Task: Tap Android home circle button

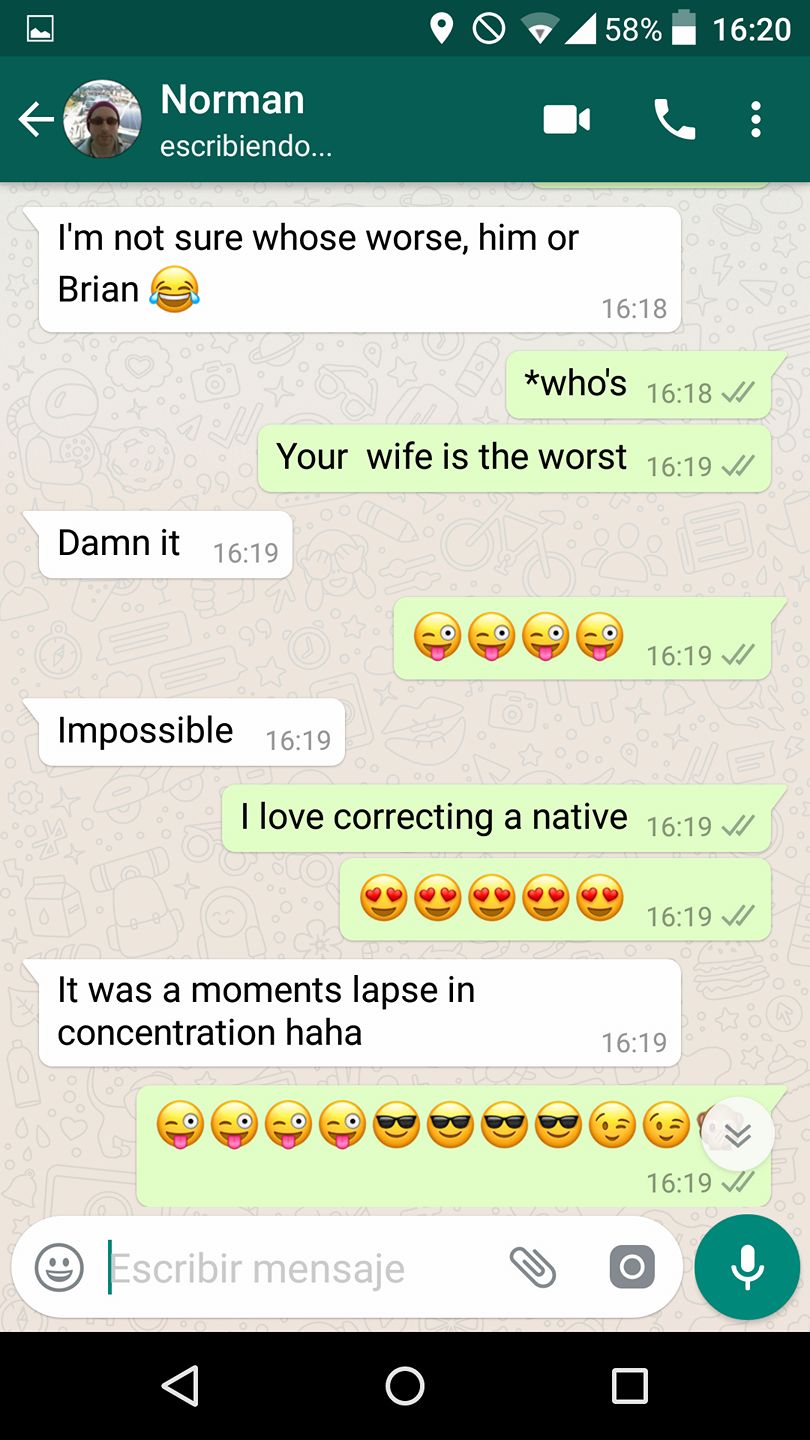Action: pos(405,1386)
